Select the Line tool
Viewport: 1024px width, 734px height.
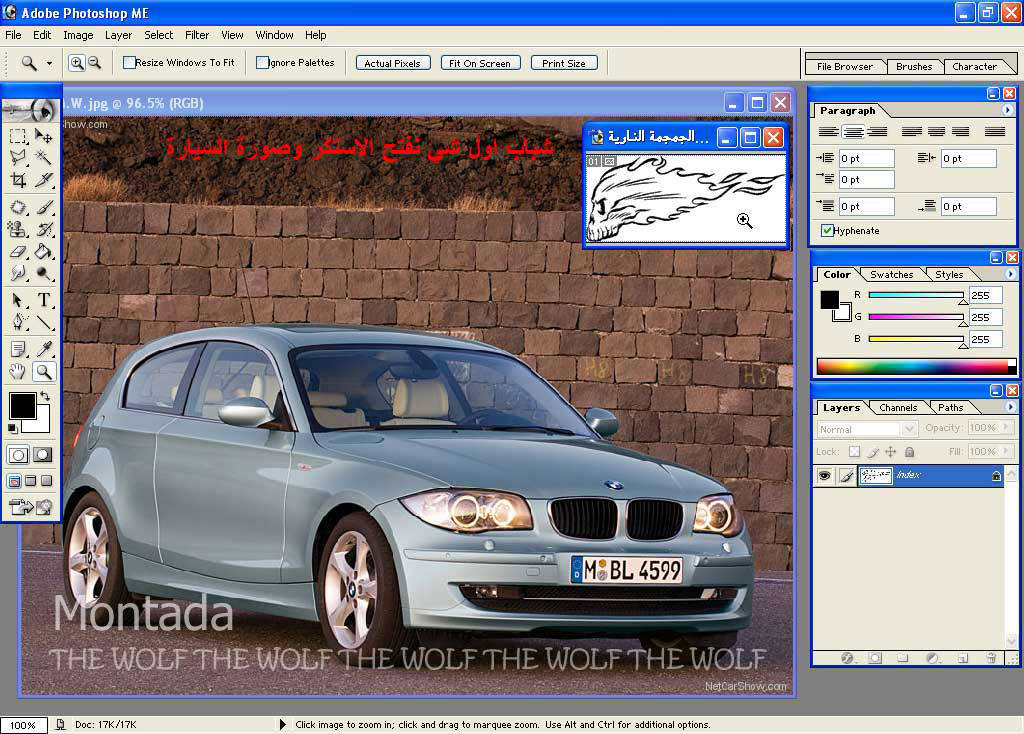[x=44, y=322]
